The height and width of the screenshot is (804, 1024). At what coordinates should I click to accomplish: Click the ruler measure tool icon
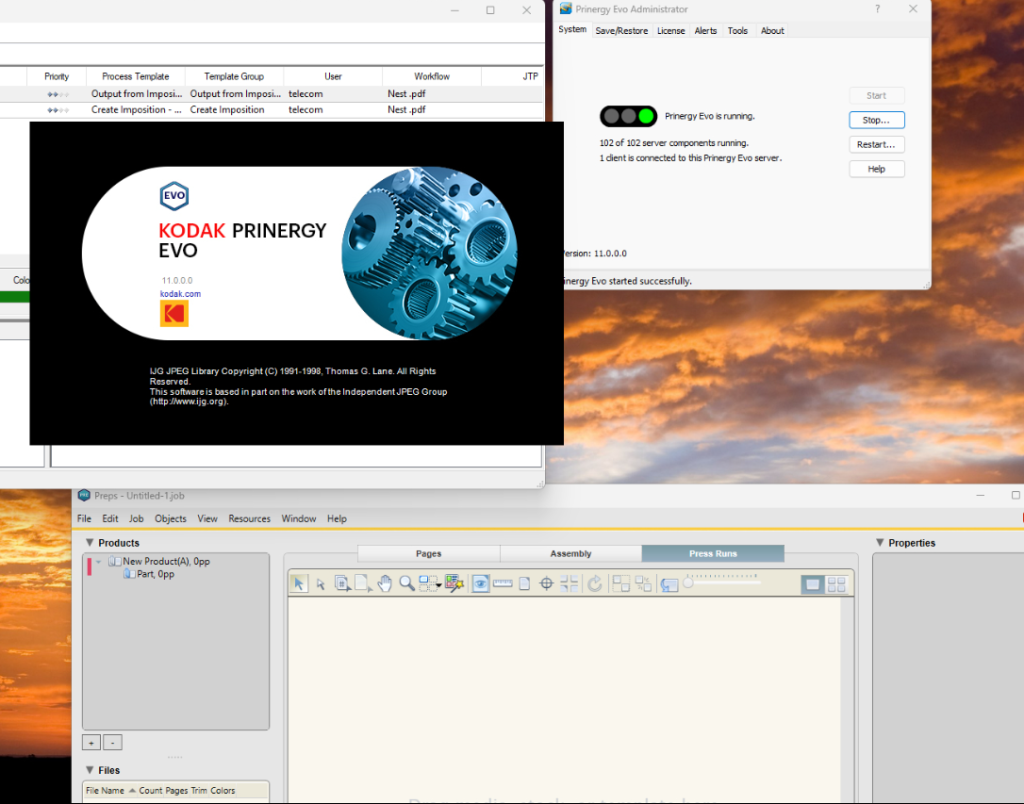tap(502, 584)
